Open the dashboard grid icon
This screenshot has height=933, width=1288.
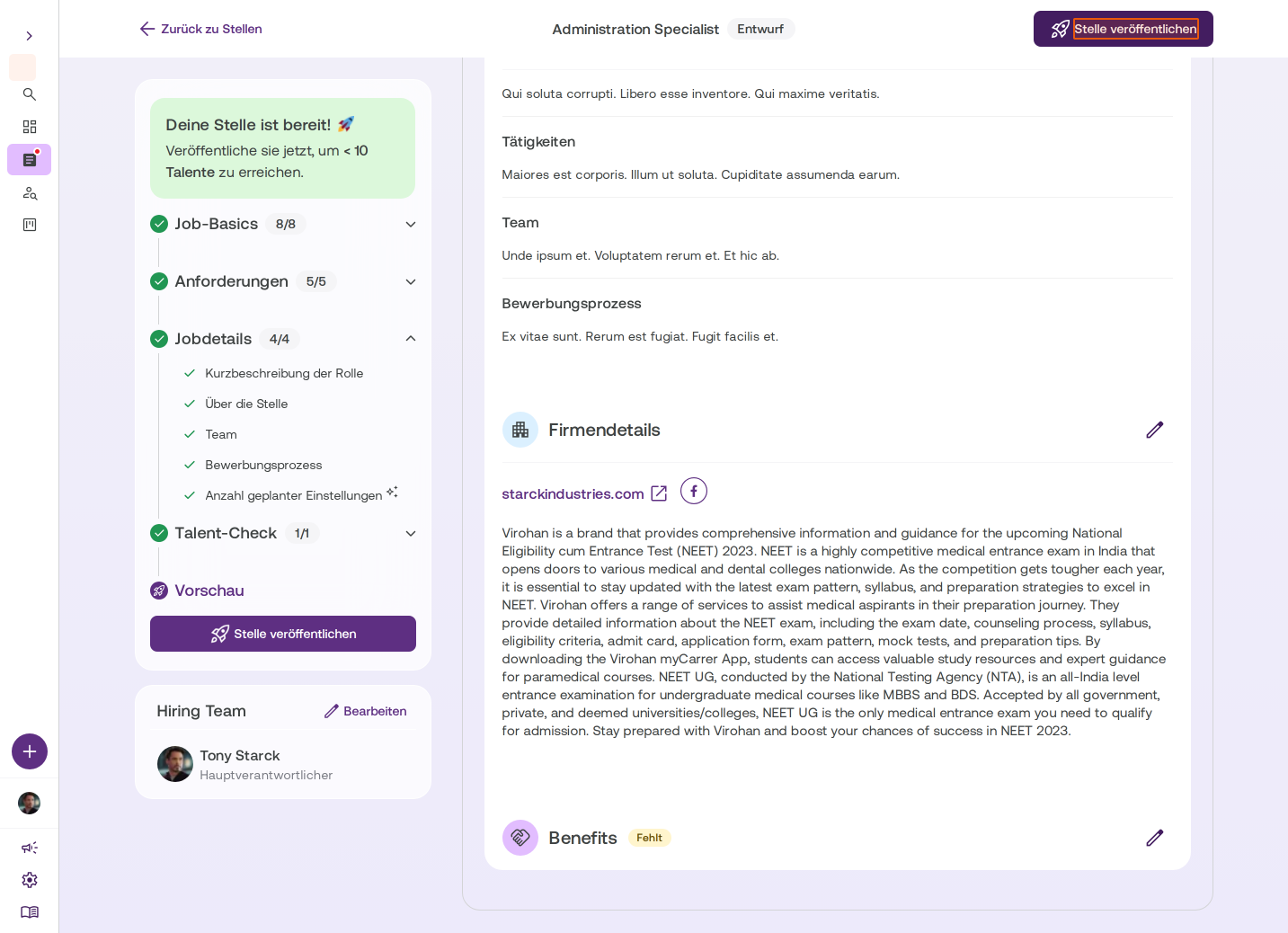[30, 127]
